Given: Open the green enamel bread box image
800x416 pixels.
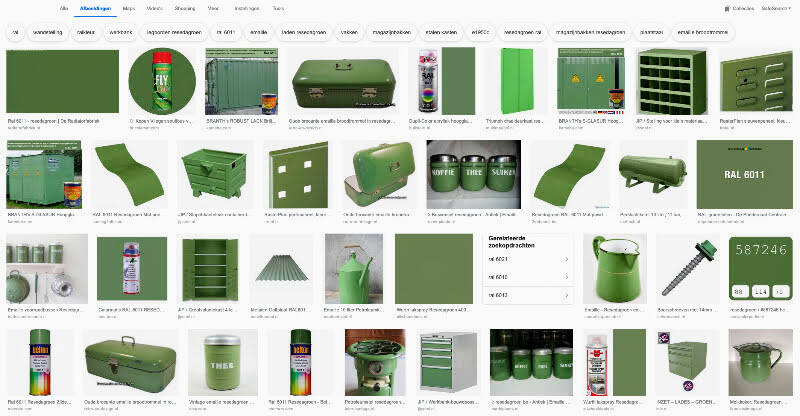Looking at the screenshot, I should click(344, 83).
